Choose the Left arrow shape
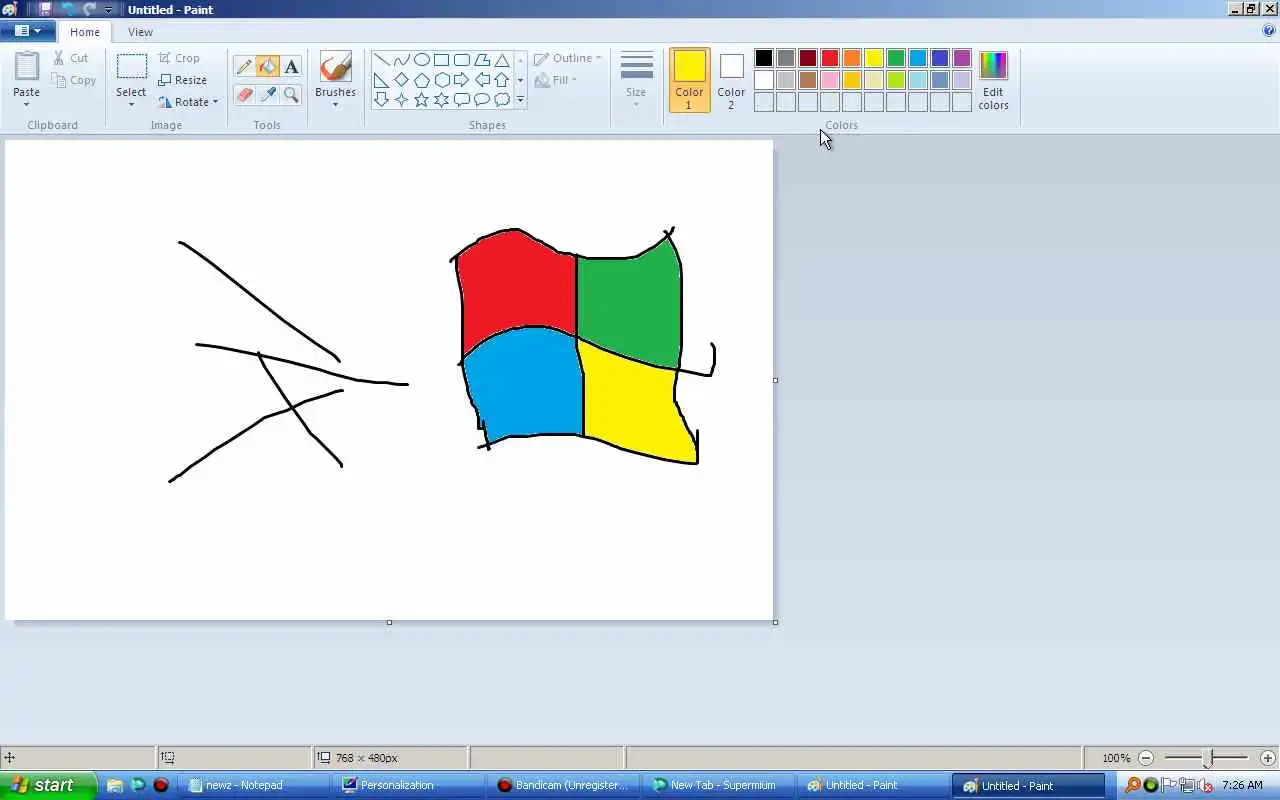The height and width of the screenshot is (800, 1280). 481,80
